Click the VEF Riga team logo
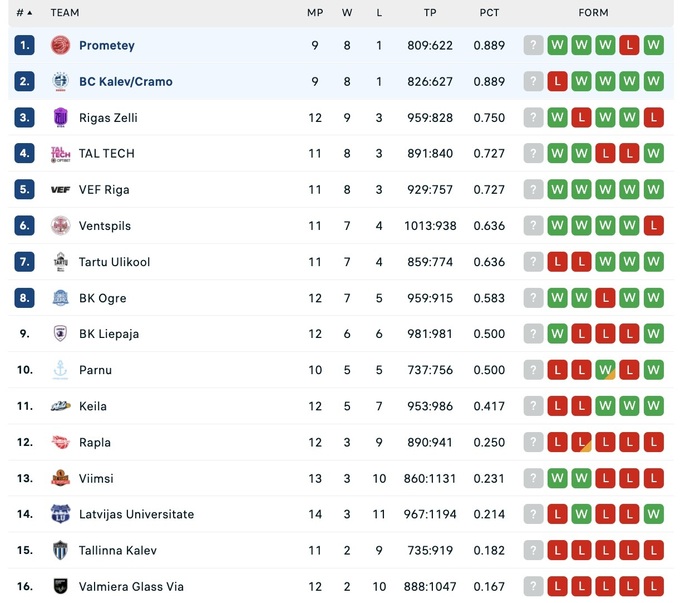 [x=60, y=189]
